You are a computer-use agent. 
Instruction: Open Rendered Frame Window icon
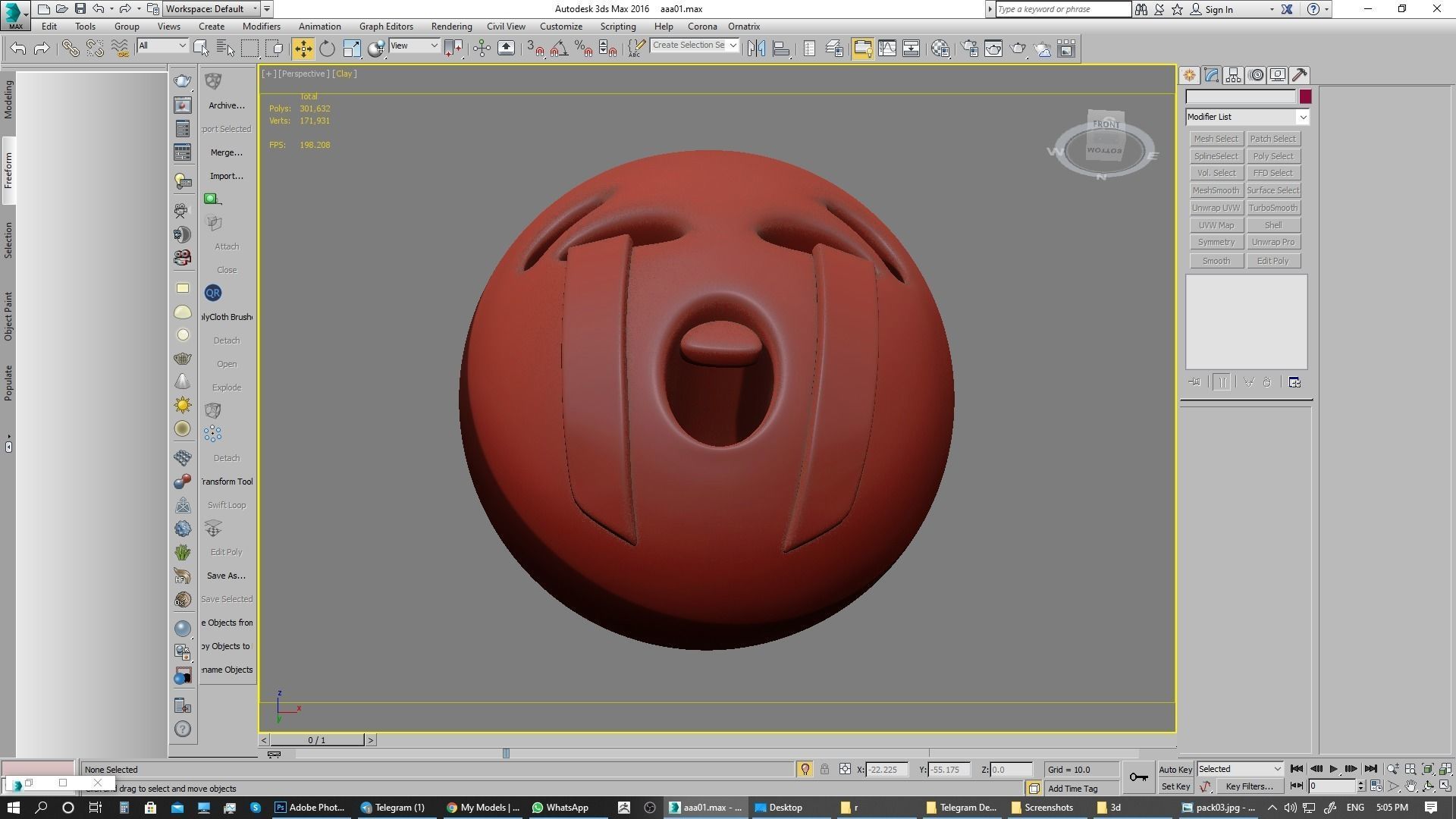tap(993, 49)
